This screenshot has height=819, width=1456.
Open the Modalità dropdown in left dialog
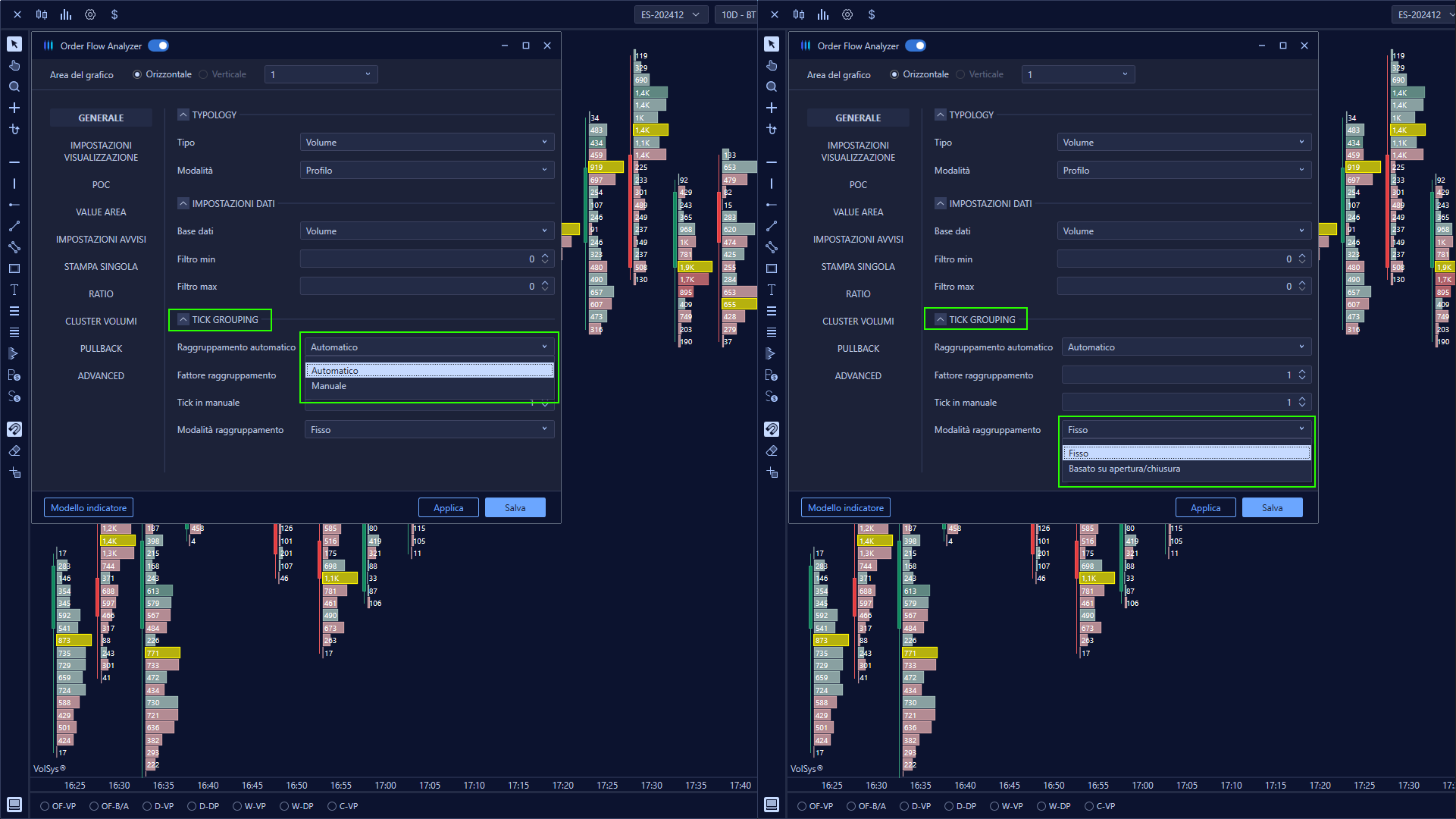[x=427, y=171]
